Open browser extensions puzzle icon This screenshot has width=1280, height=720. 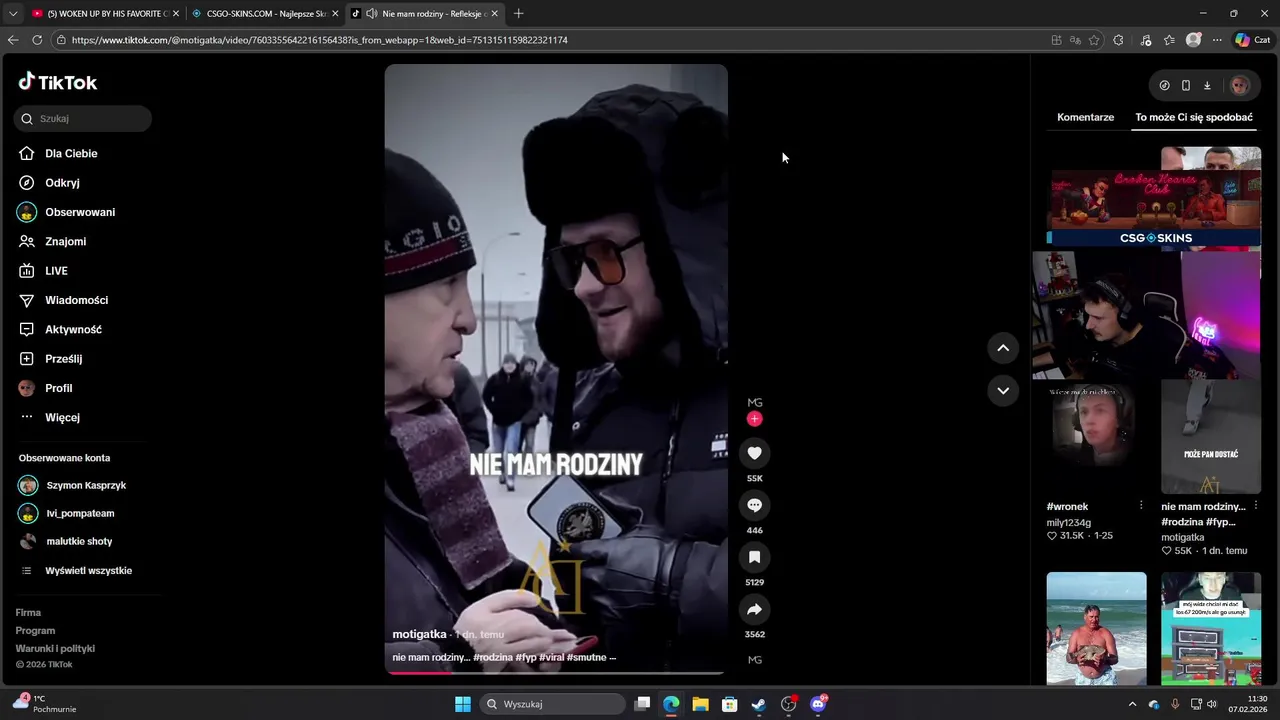tap(1118, 40)
